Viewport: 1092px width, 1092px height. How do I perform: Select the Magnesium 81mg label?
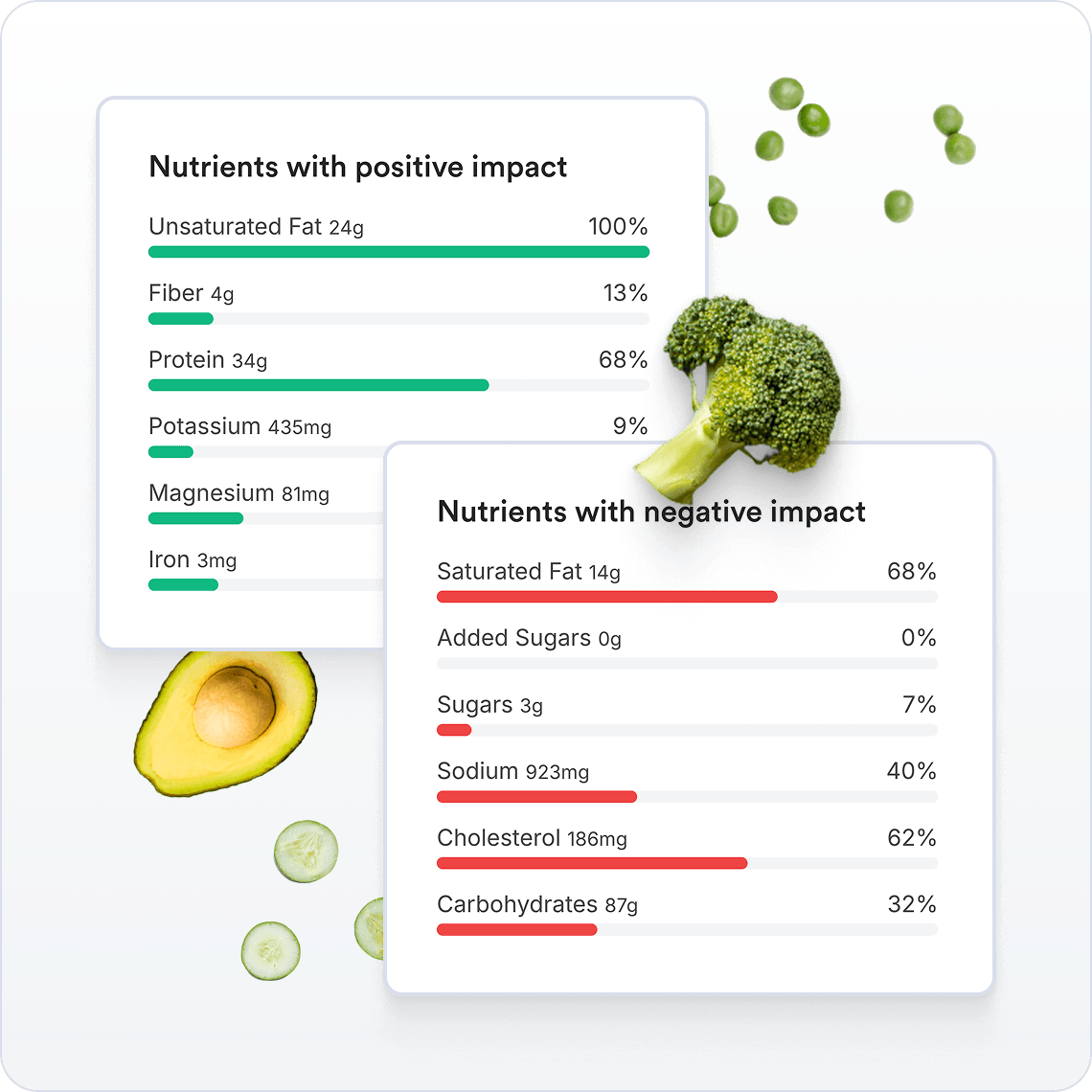239,493
